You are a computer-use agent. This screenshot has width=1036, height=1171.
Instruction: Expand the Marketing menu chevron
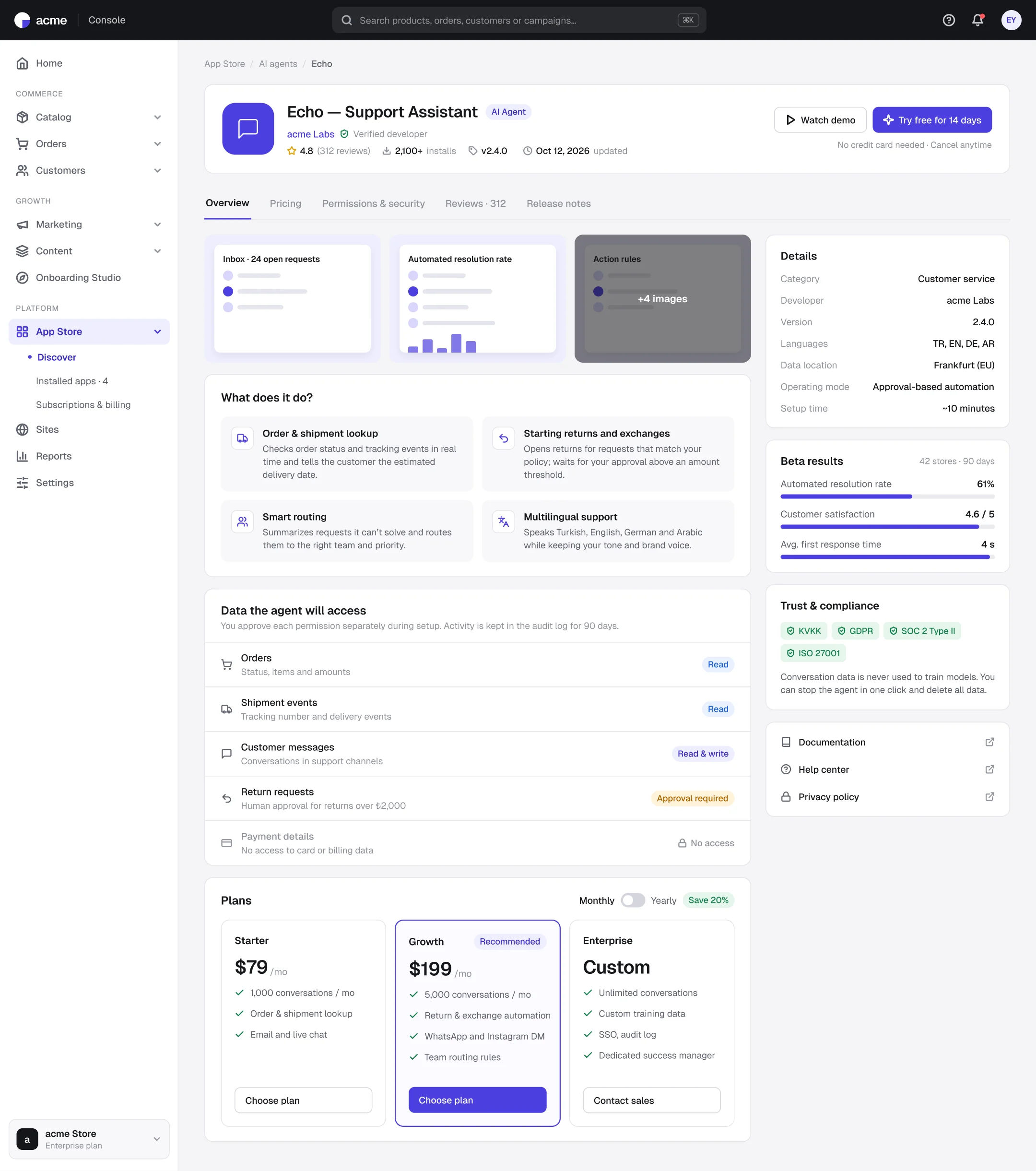click(x=157, y=225)
